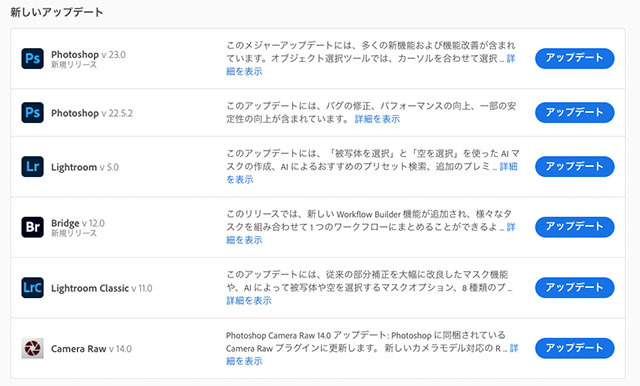The image size is (640, 386).
Task: Open 詳細を表示 link for Photoshop v 23.0
Action: tap(244, 71)
